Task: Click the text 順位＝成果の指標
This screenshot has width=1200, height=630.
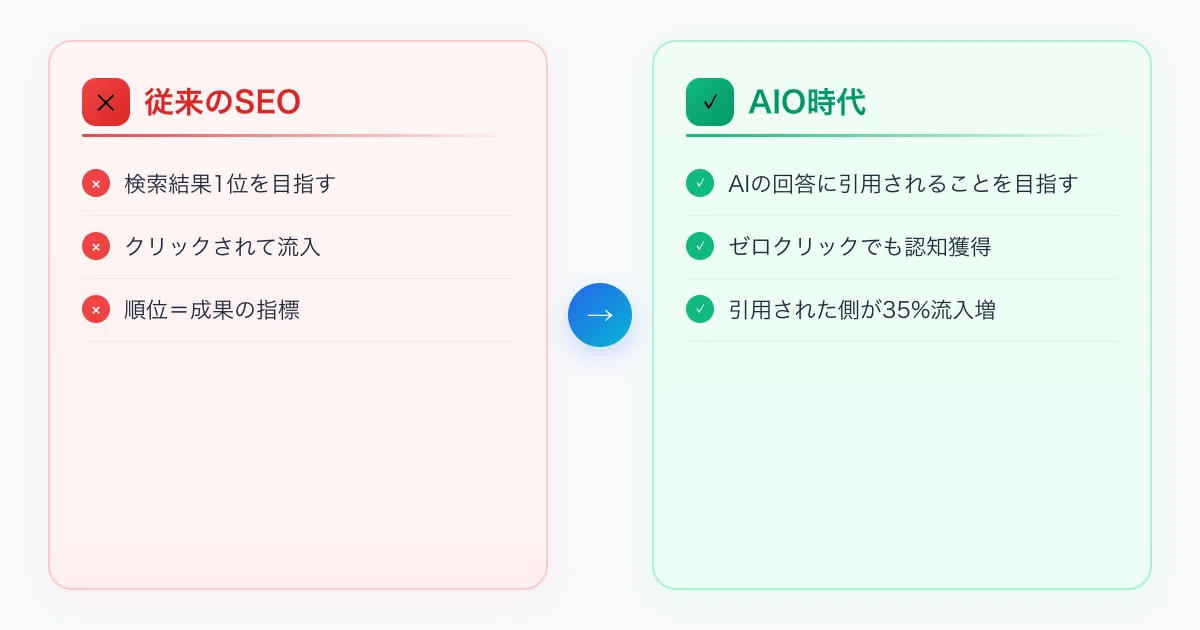Action: tap(212, 310)
